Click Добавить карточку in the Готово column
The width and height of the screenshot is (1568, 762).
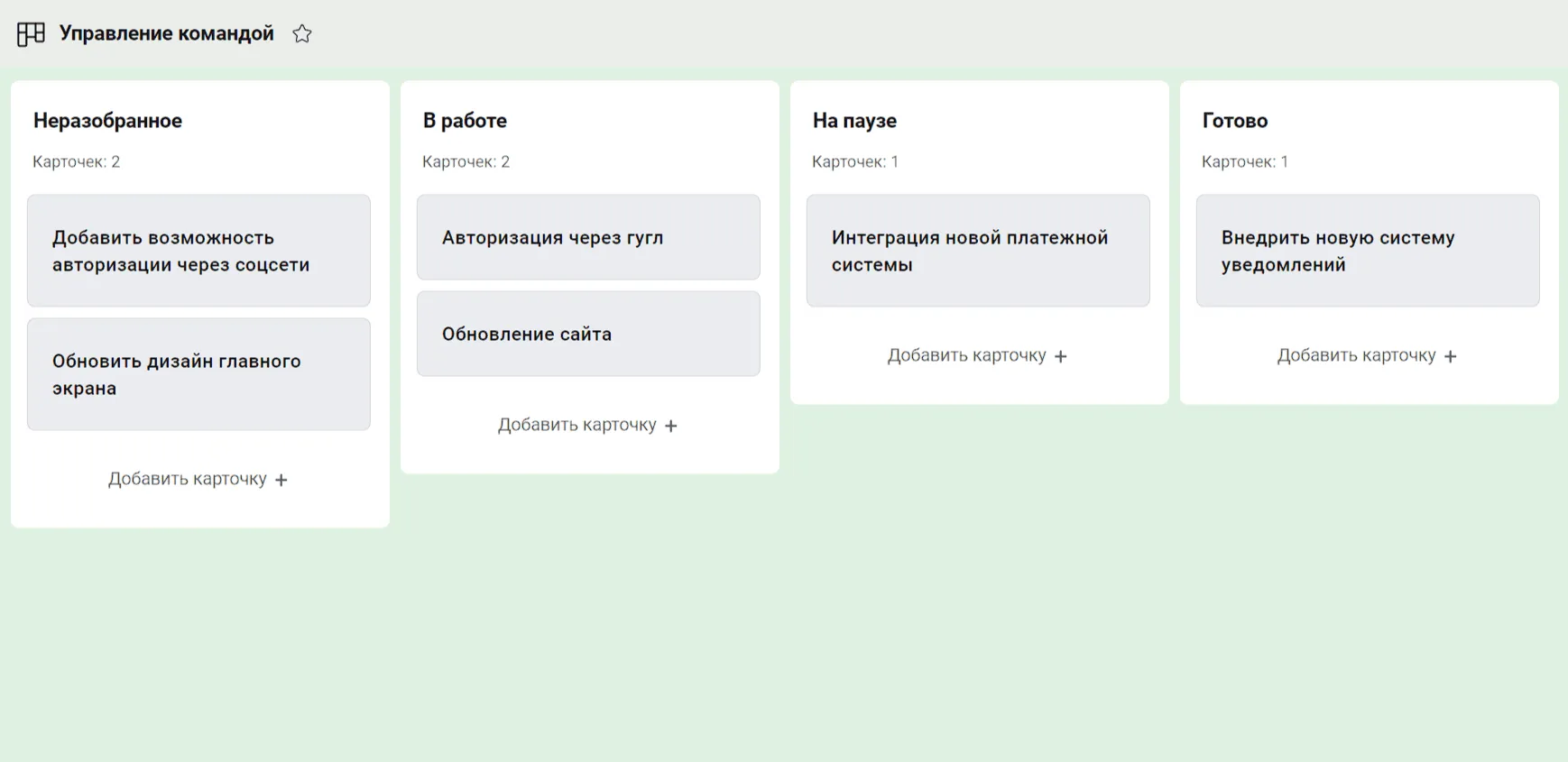coord(1356,355)
